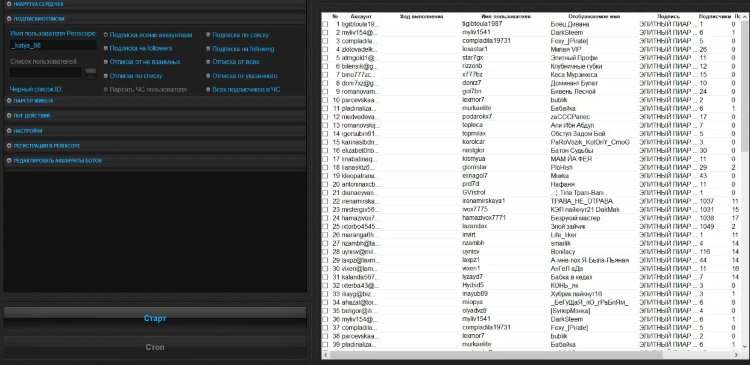
Task: Tick checkbox for row 22 ironamirskaya1
Action: coord(325,201)
